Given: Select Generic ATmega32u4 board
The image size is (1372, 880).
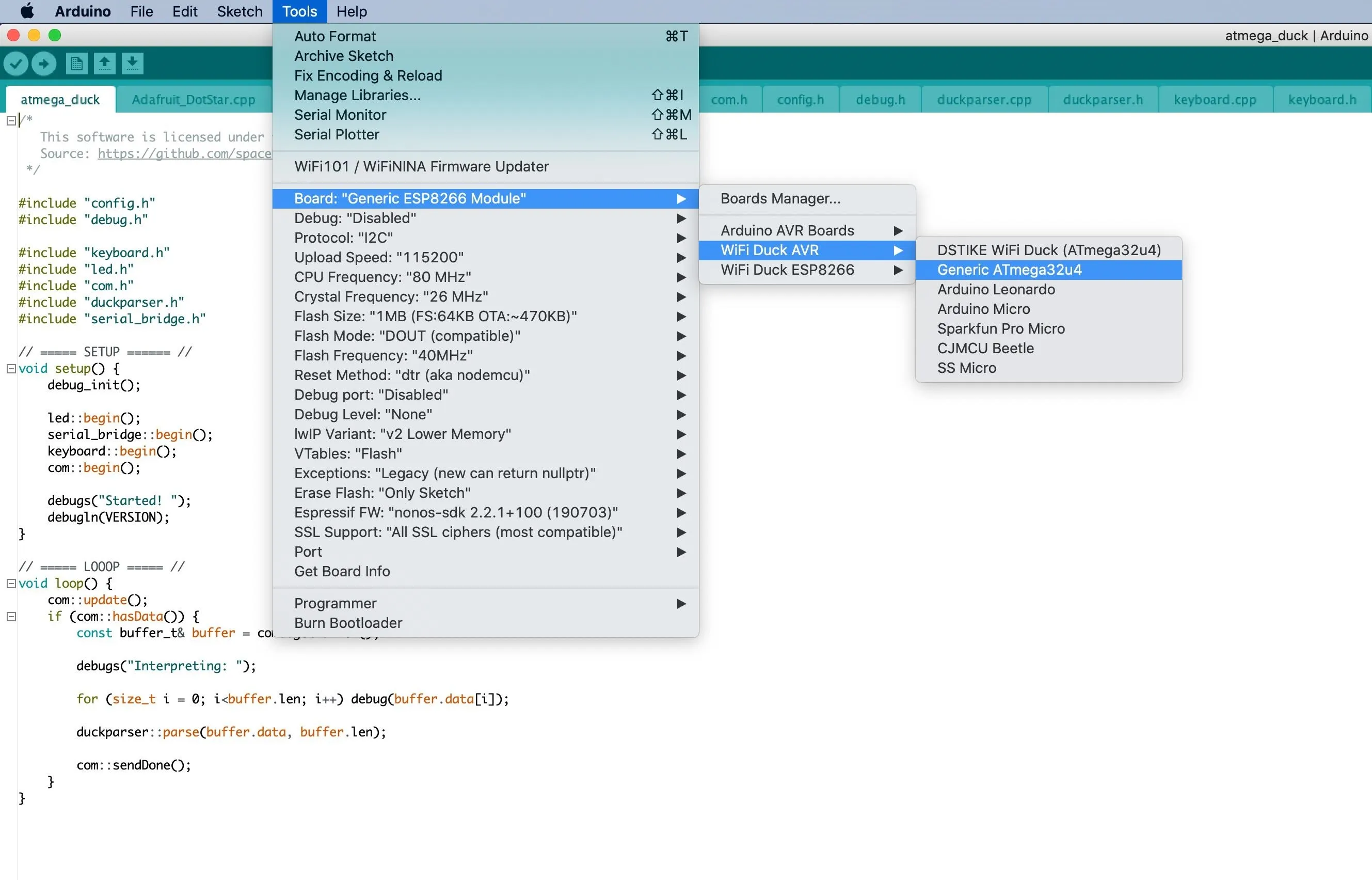Looking at the screenshot, I should 1049,270.
